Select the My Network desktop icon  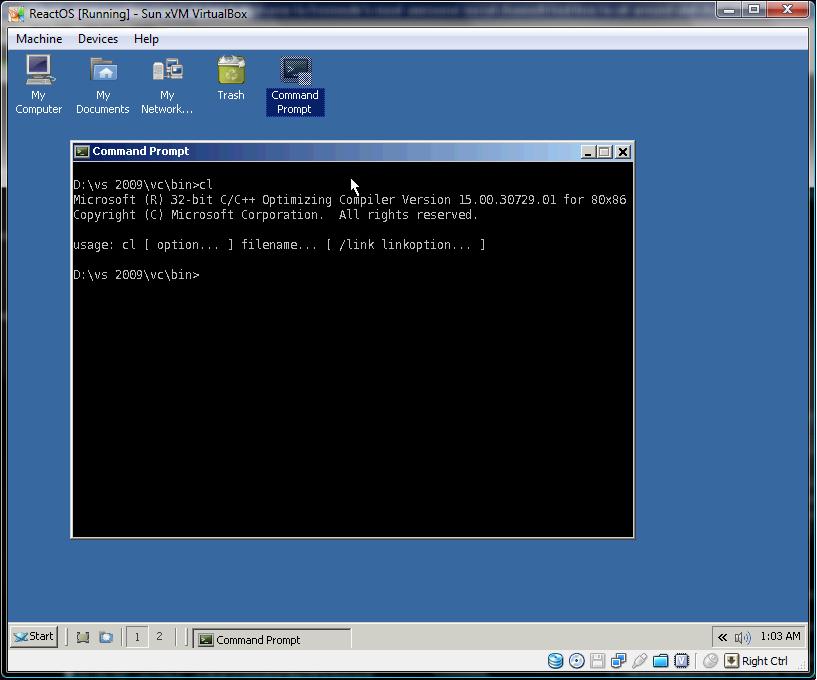point(167,85)
